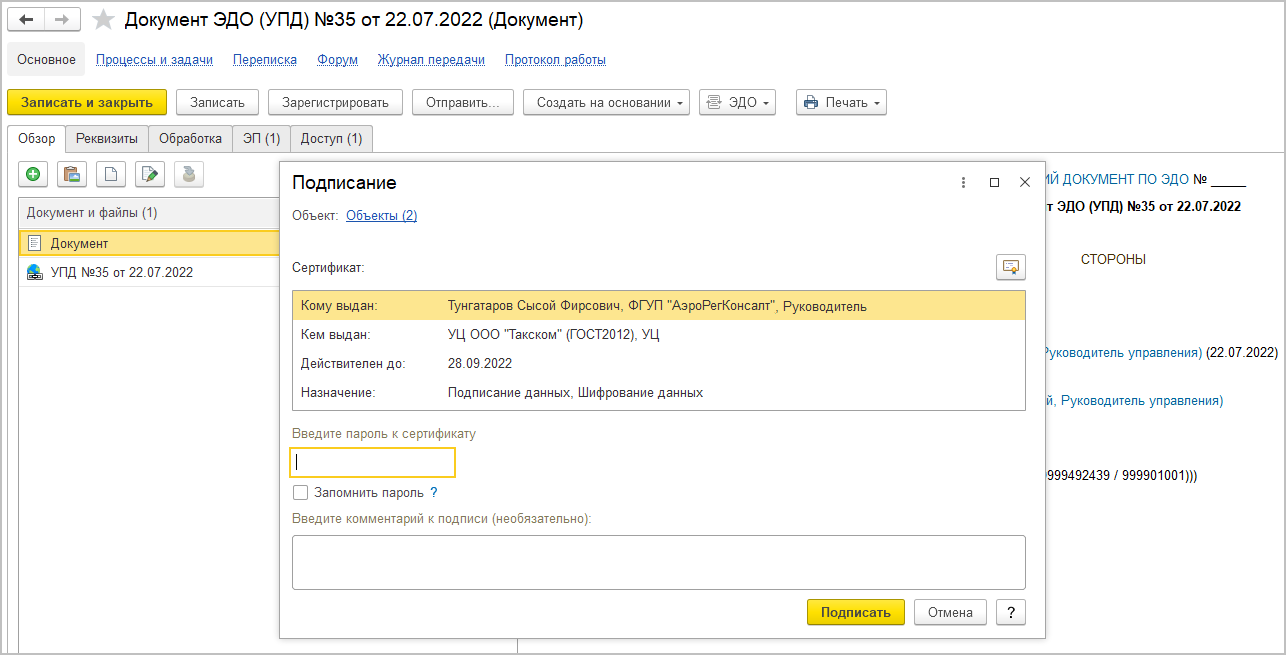Expand Создать на основании dropdown
Viewport: 1286px width, 655px height.
606,102
